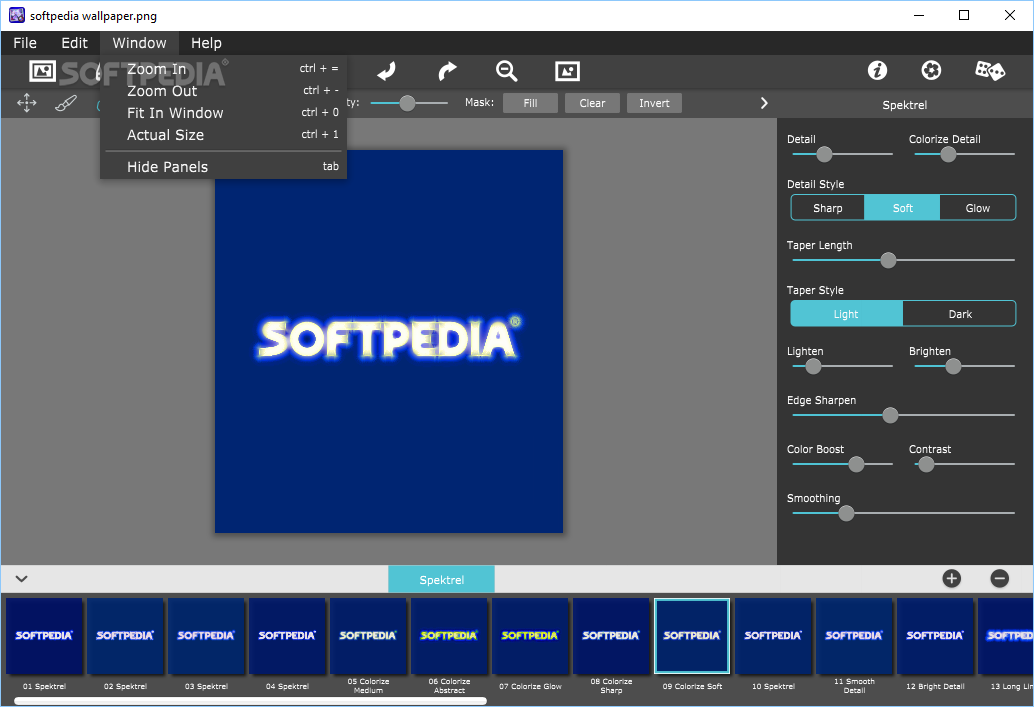Click the show original image icon
Screen dimensions: 1034x707
567,71
